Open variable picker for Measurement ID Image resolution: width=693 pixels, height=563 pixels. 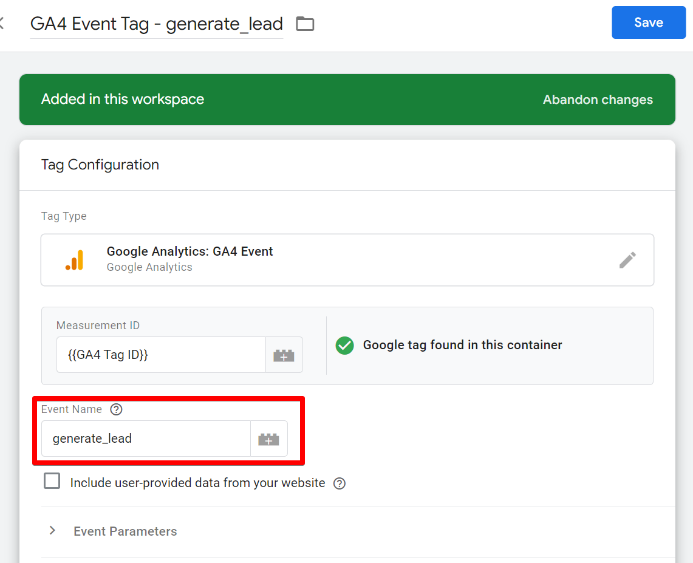pos(283,355)
